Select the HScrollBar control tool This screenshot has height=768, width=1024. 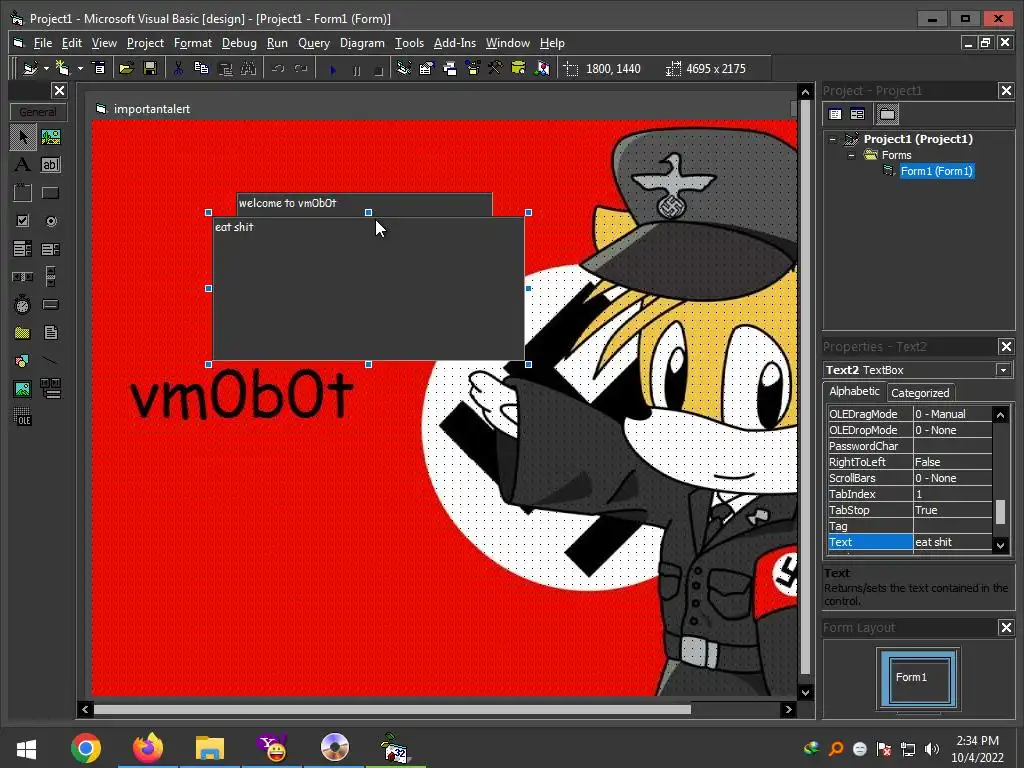23,277
